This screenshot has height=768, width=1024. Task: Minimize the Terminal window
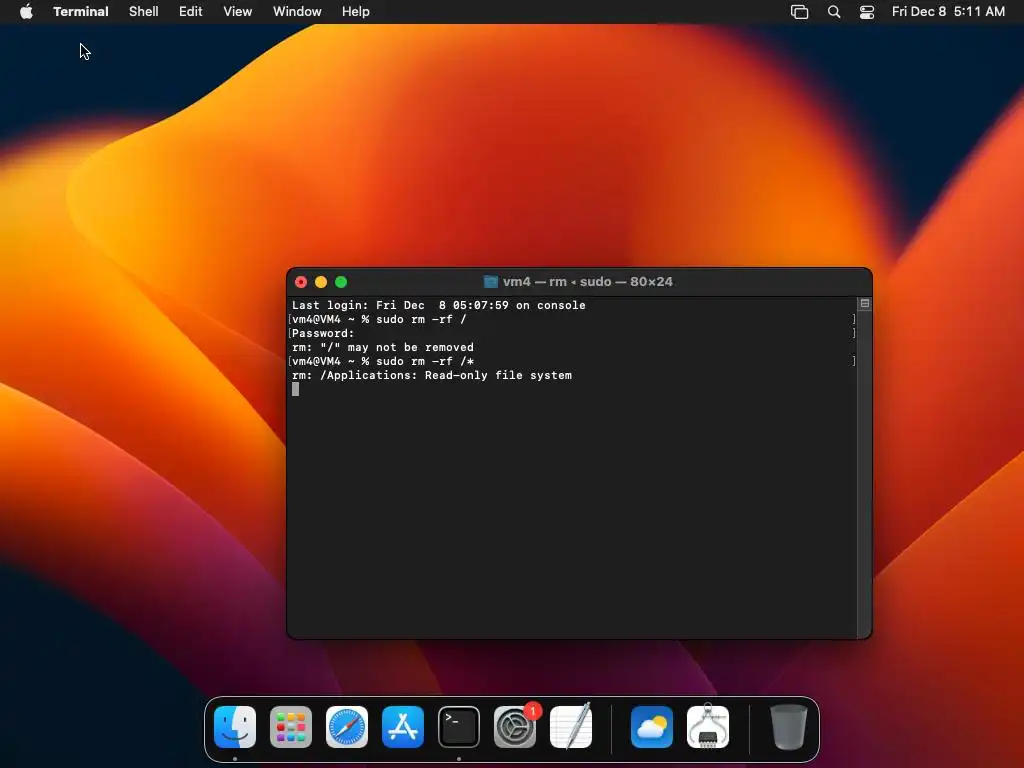(x=321, y=282)
